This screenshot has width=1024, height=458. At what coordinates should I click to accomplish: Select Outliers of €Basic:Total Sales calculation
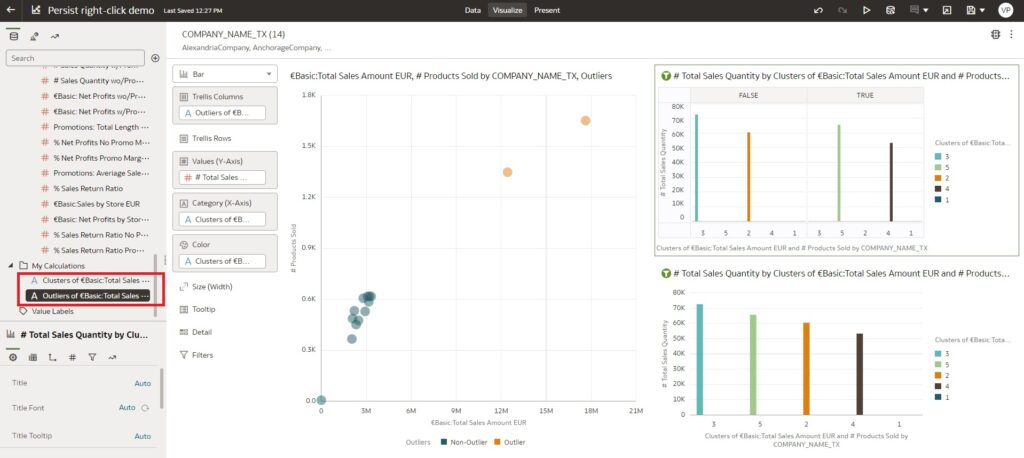pyautogui.click(x=88, y=296)
